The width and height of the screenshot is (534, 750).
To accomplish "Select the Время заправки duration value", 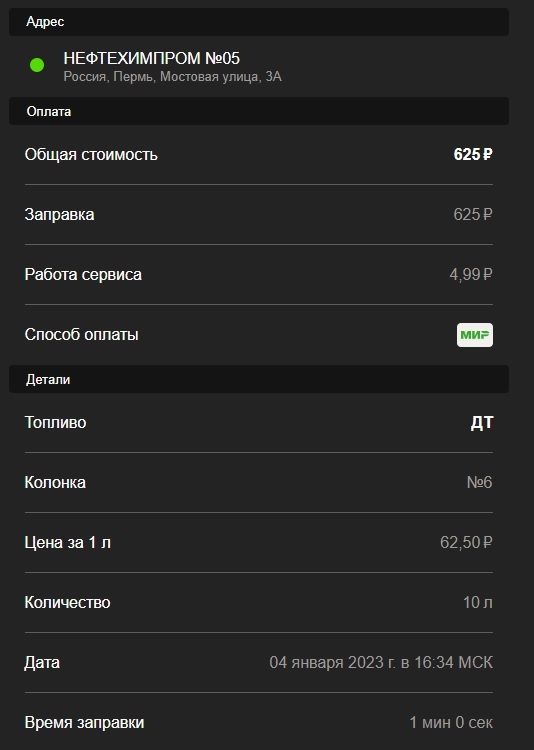I will 451,722.
